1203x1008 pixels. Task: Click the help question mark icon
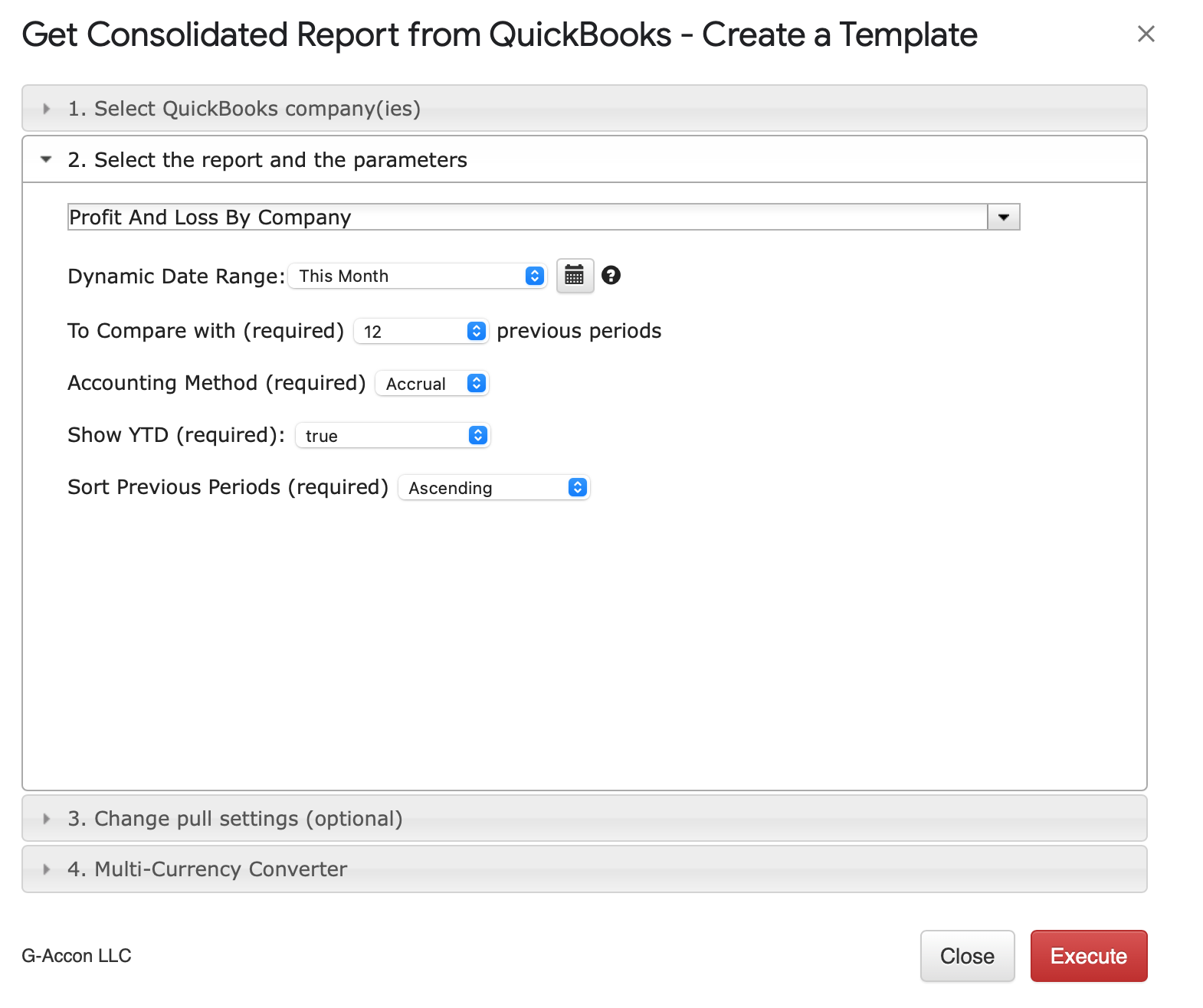[611, 275]
